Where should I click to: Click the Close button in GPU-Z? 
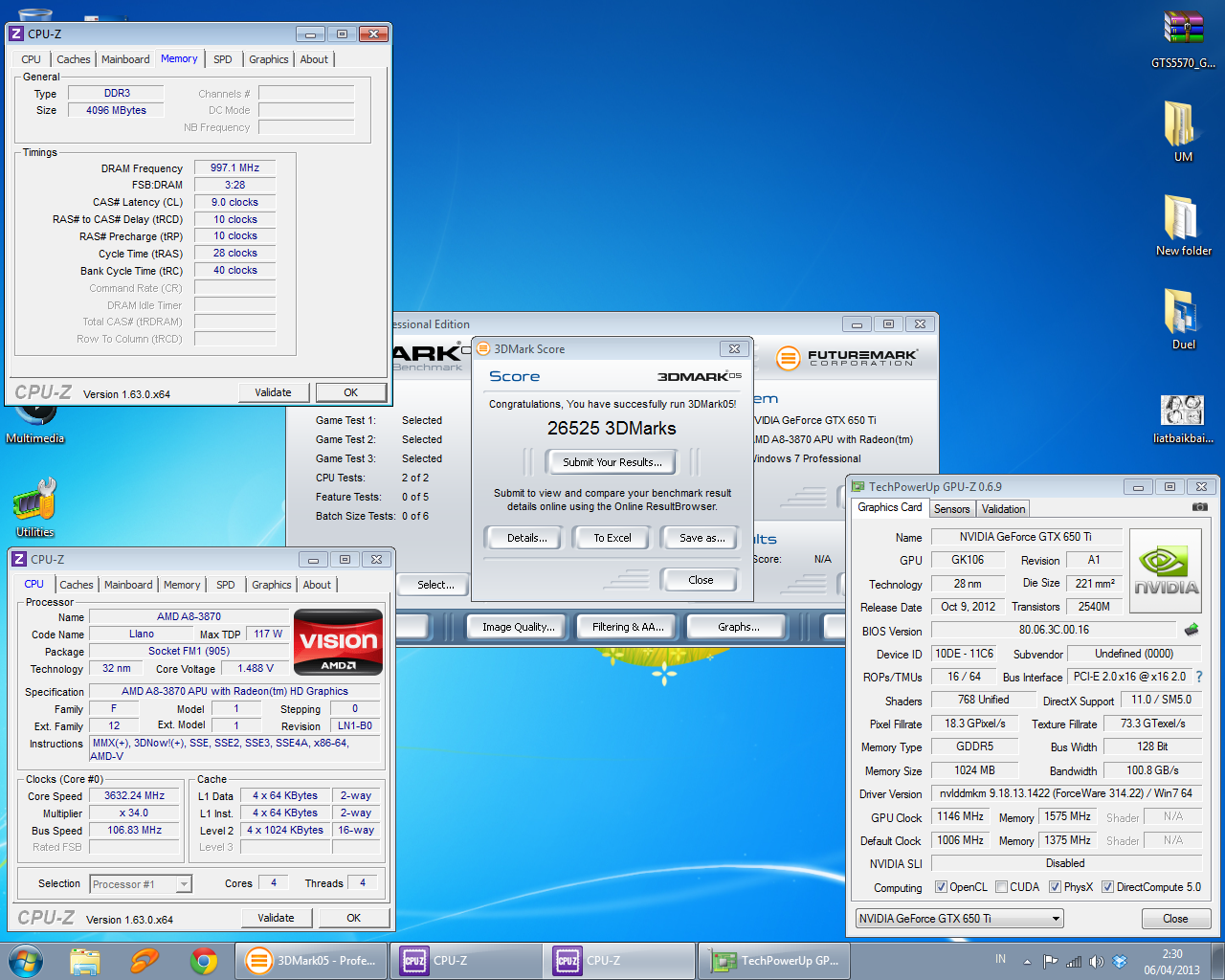click(1176, 919)
